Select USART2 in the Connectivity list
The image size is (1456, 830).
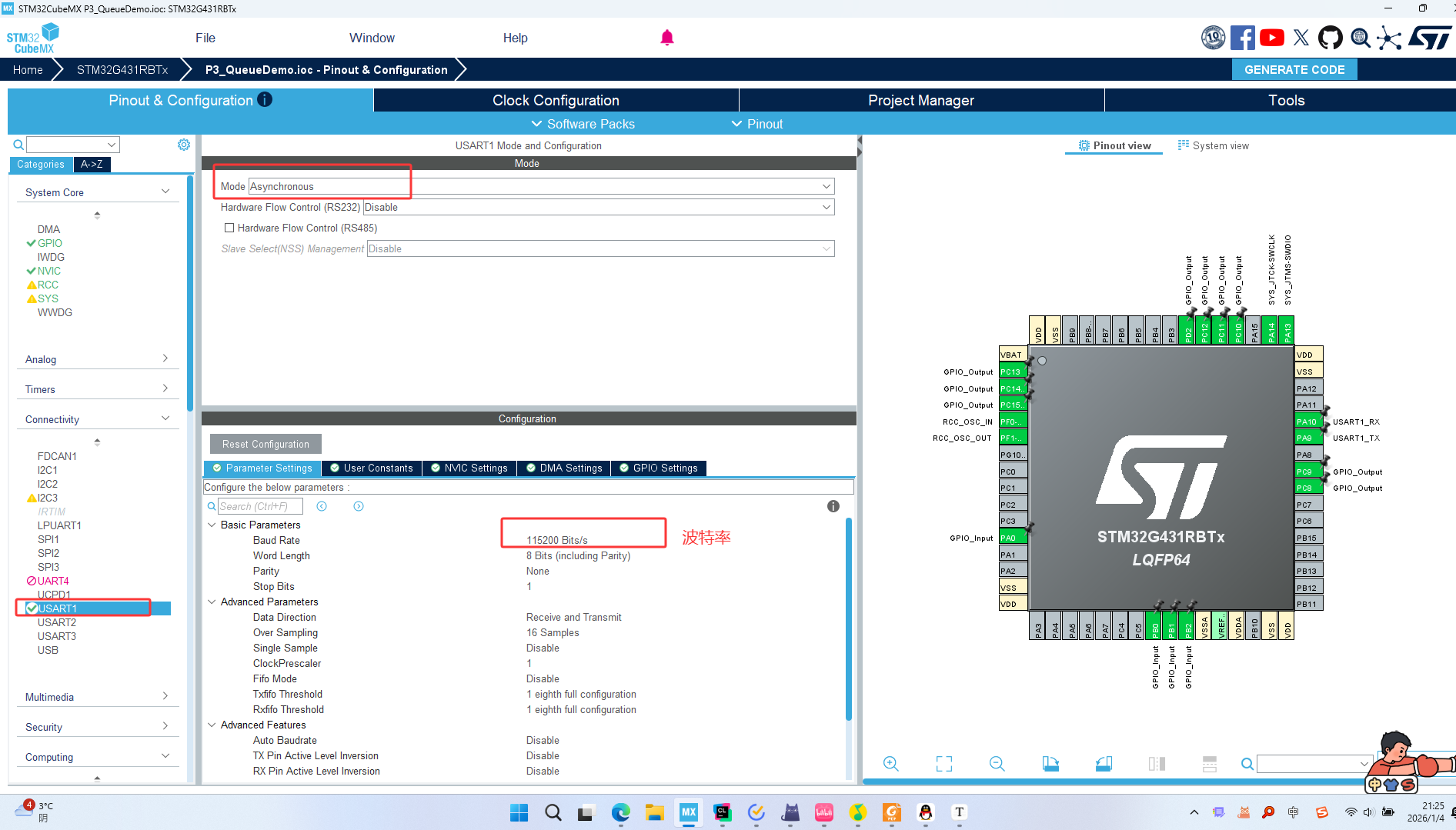(x=57, y=622)
